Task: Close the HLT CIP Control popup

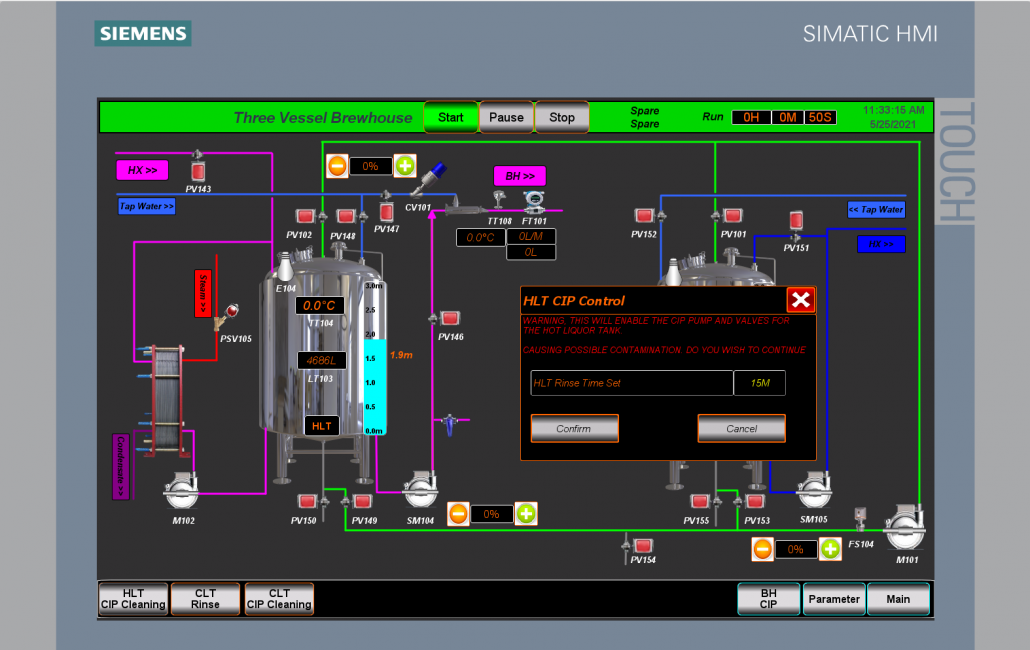Action: pyautogui.click(x=801, y=300)
